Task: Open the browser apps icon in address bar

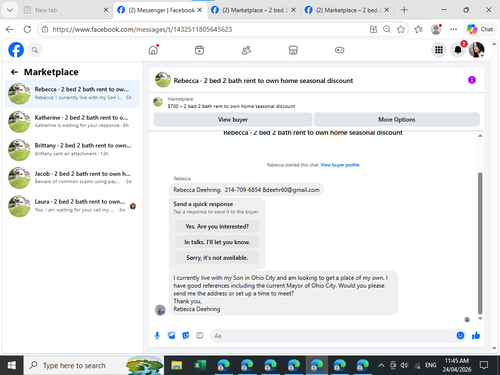Action: [x=373, y=29]
